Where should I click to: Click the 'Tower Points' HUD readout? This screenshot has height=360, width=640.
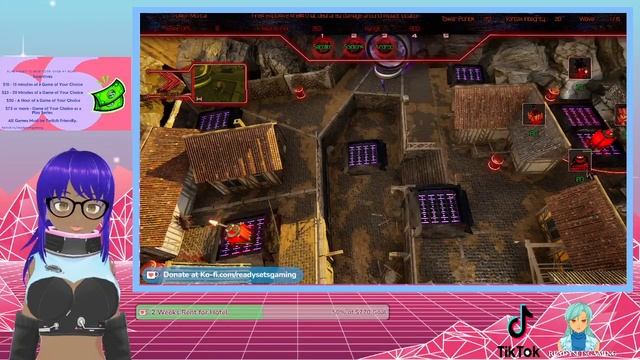point(466,19)
